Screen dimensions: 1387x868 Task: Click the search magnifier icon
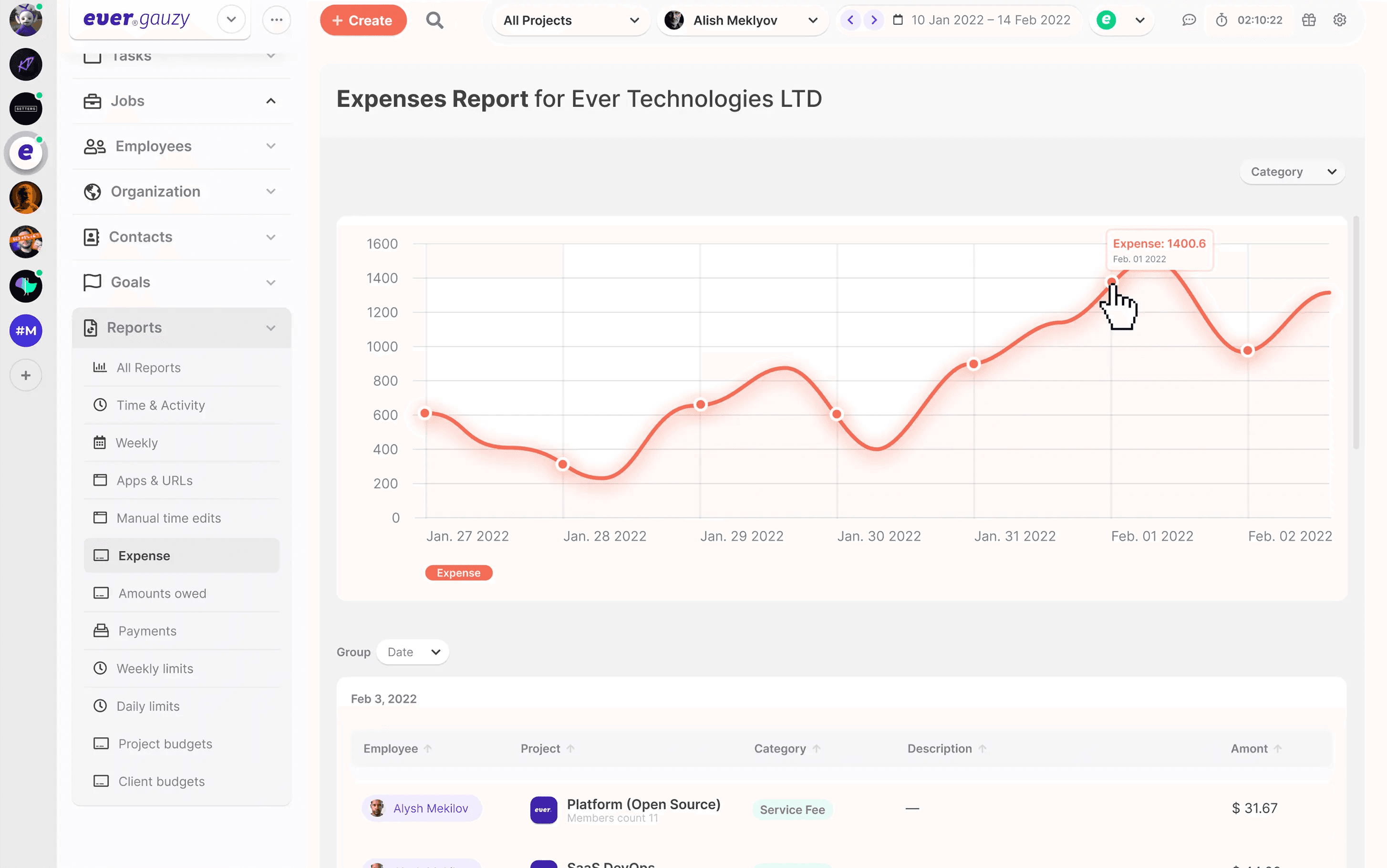point(435,21)
